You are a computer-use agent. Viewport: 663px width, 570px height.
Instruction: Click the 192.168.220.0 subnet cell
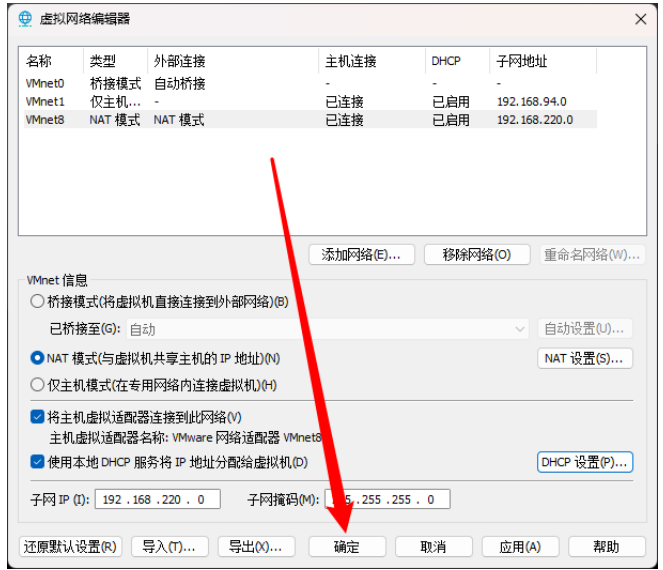(535, 120)
